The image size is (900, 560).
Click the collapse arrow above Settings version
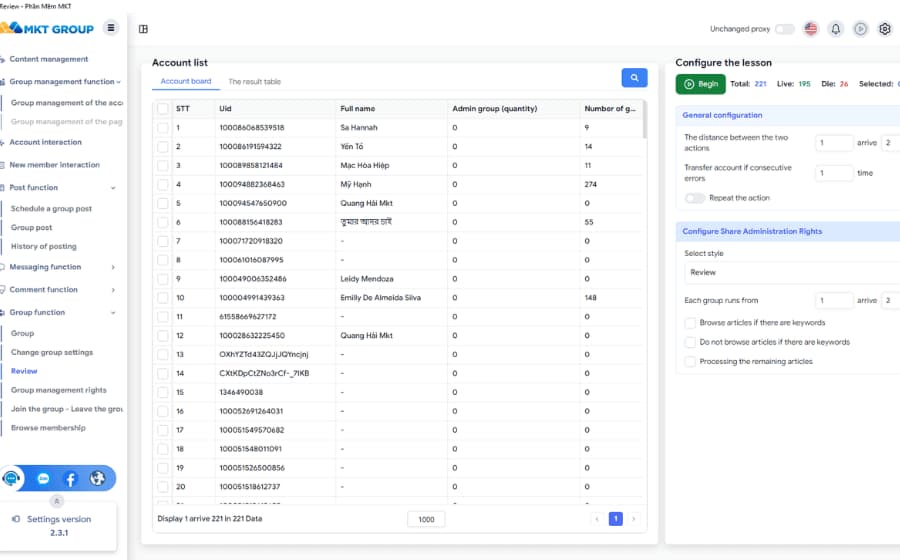point(57,501)
